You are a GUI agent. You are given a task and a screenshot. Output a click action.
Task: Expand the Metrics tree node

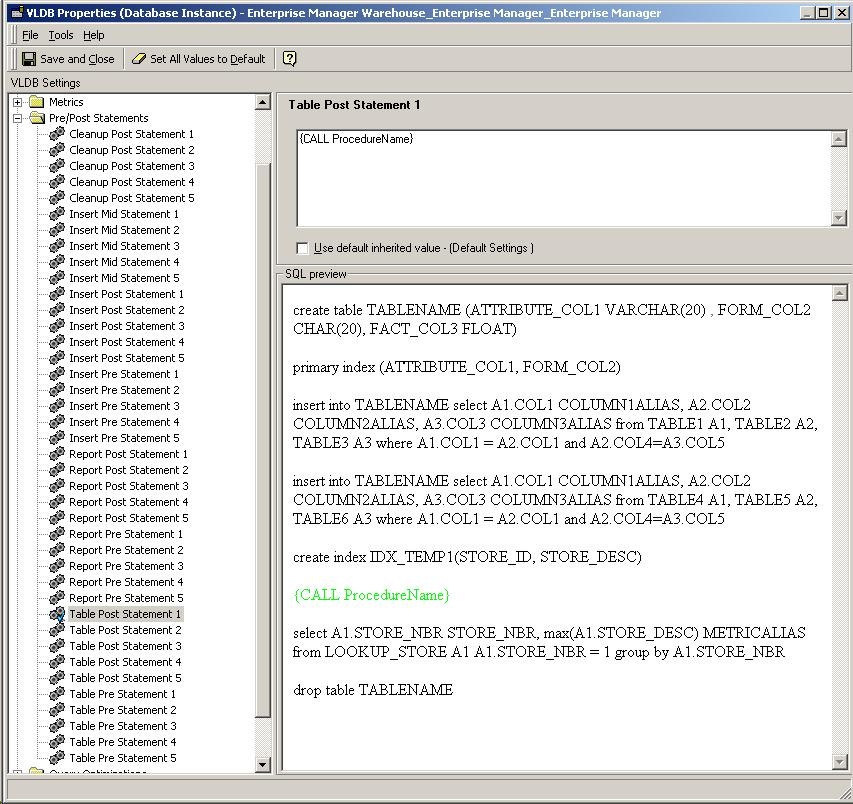pos(18,102)
